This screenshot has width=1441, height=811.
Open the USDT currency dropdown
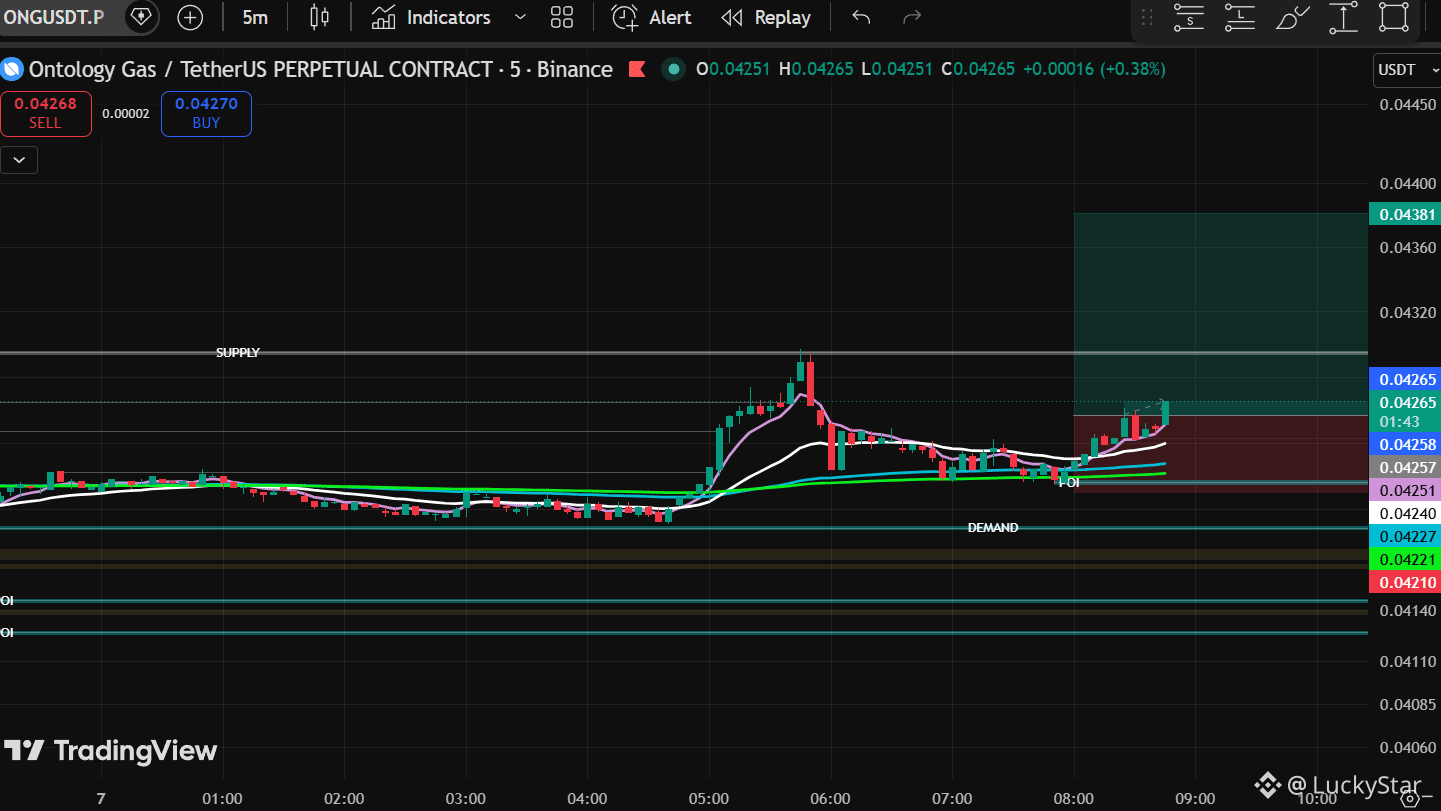coord(1406,70)
